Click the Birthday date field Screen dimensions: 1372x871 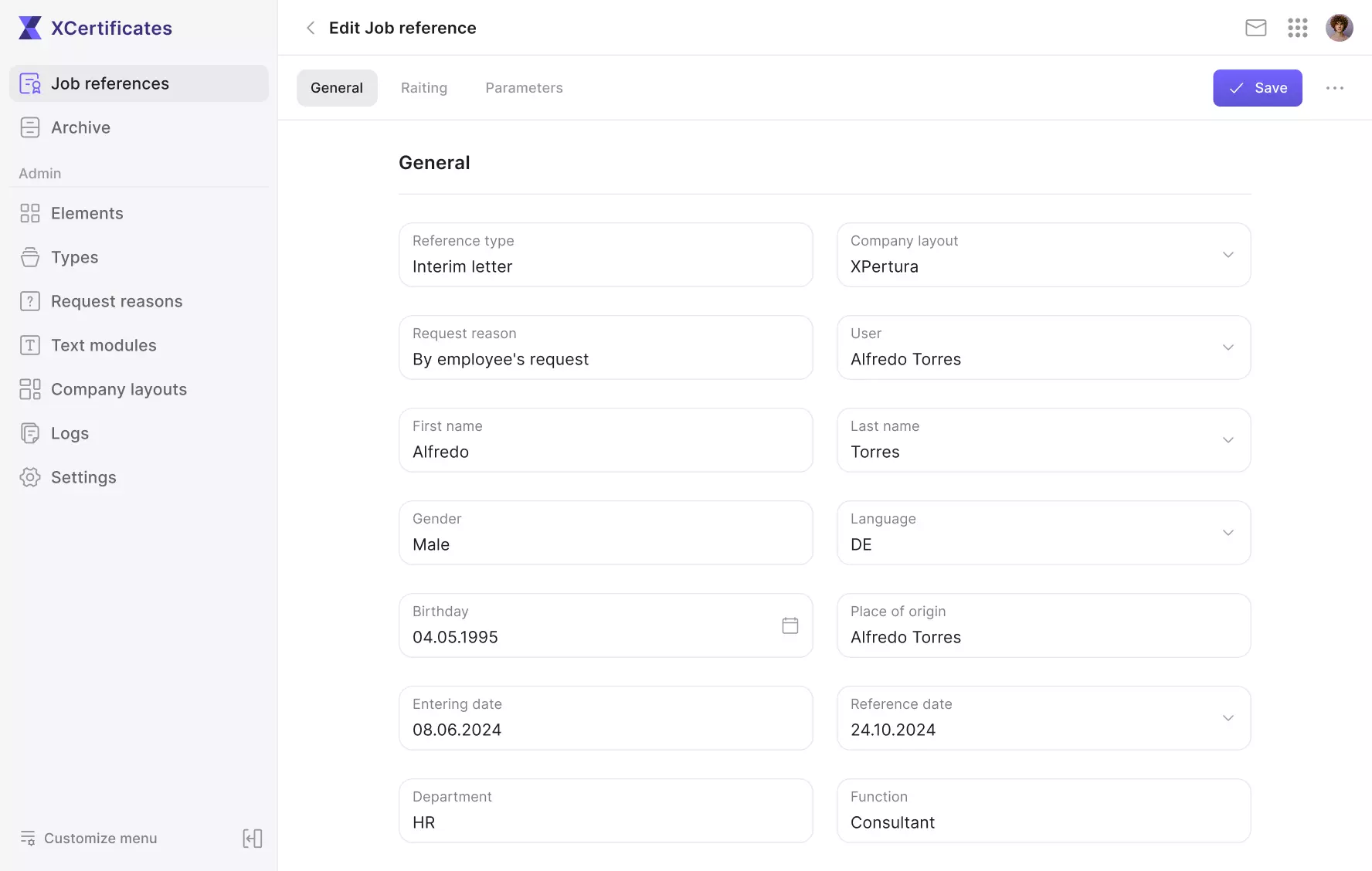tap(606, 625)
